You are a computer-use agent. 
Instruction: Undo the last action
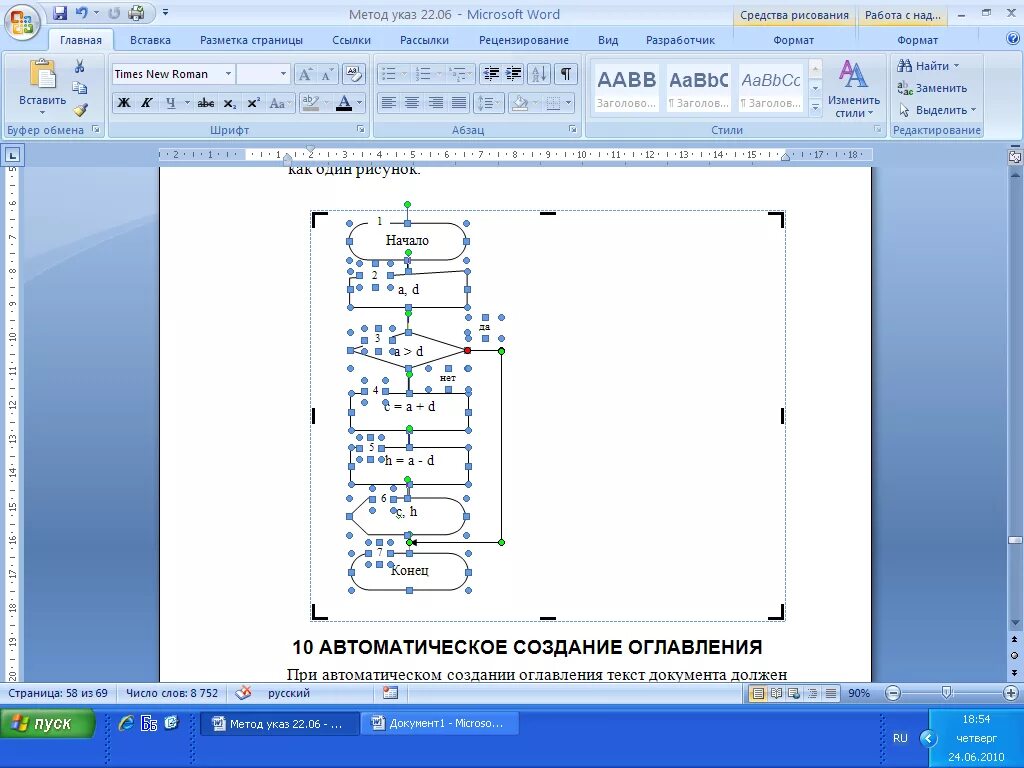point(82,12)
